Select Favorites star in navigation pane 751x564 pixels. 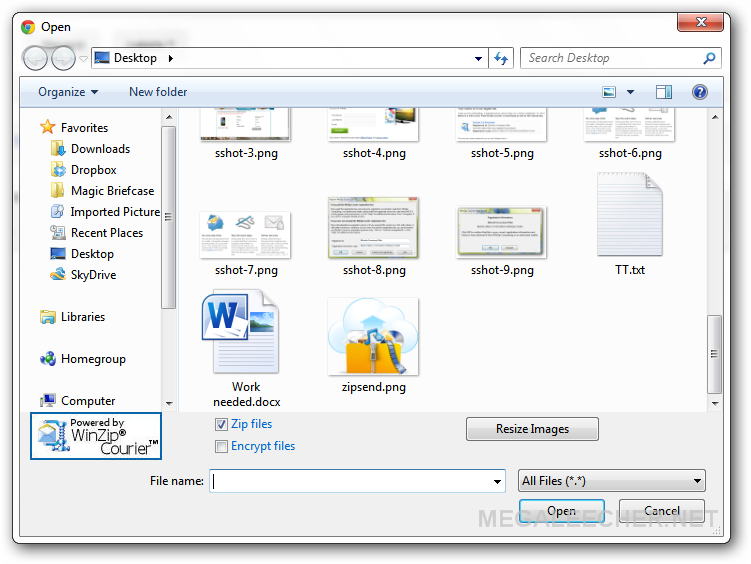click(48, 127)
